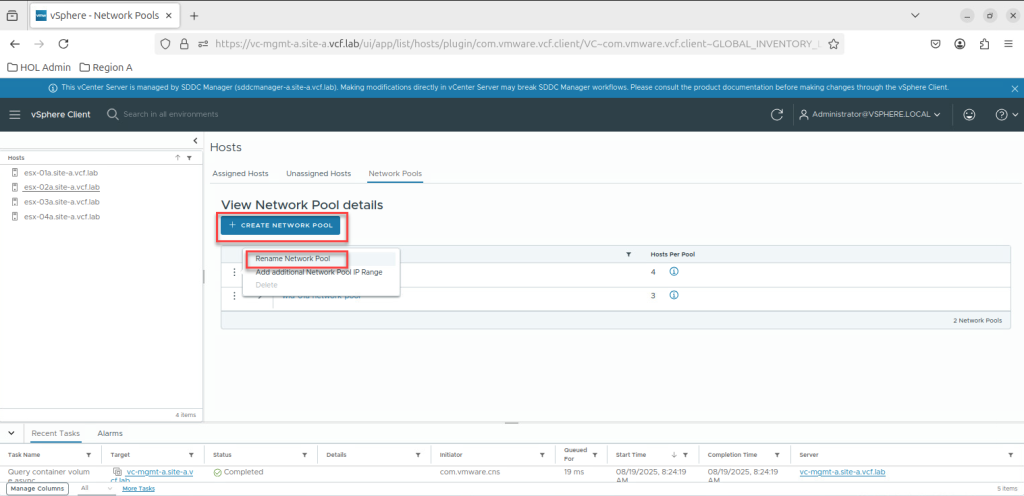This screenshot has height=496, width=1024.
Task: Filter the Initiator column
Action: pyautogui.click(x=542, y=454)
